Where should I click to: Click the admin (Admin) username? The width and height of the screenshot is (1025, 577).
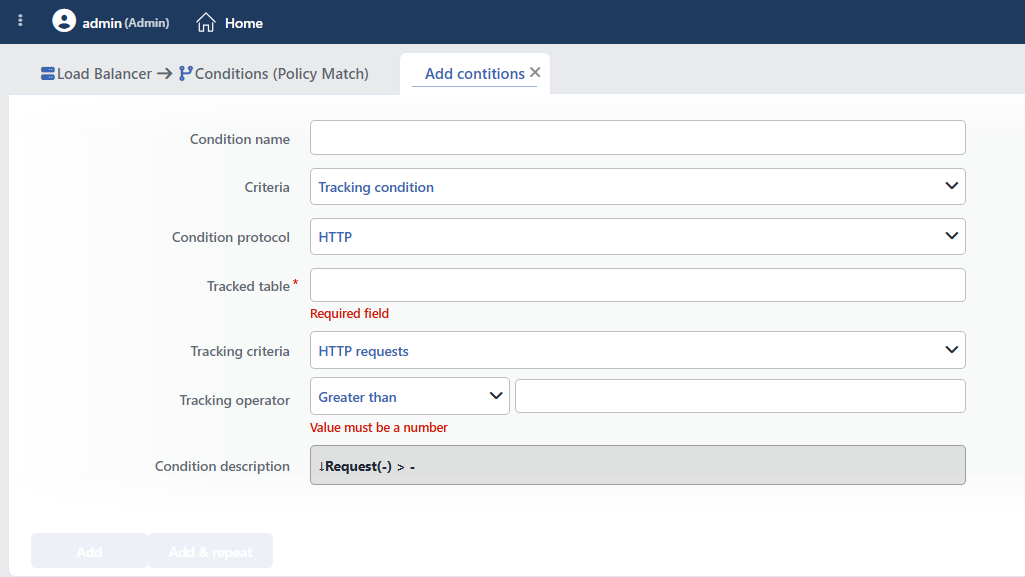126,24
